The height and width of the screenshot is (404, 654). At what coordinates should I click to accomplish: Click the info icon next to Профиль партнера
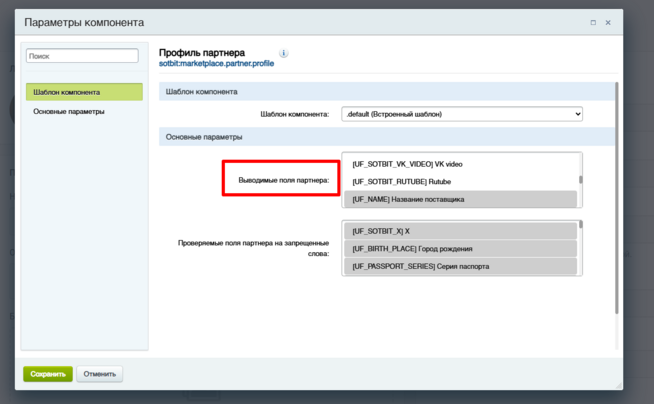point(284,53)
